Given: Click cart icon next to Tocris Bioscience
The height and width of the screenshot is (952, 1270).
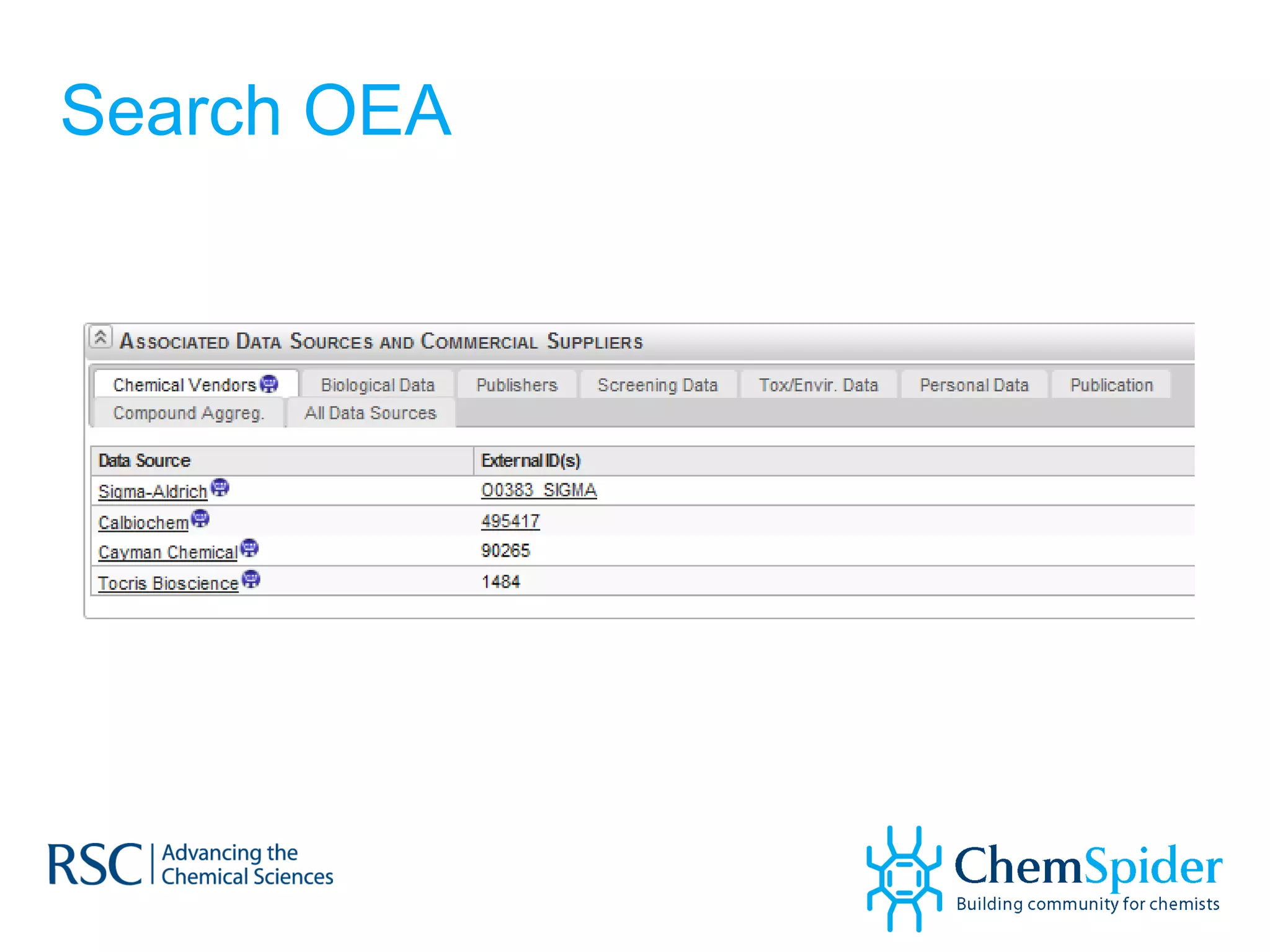Looking at the screenshot, I should pos(251,579).
